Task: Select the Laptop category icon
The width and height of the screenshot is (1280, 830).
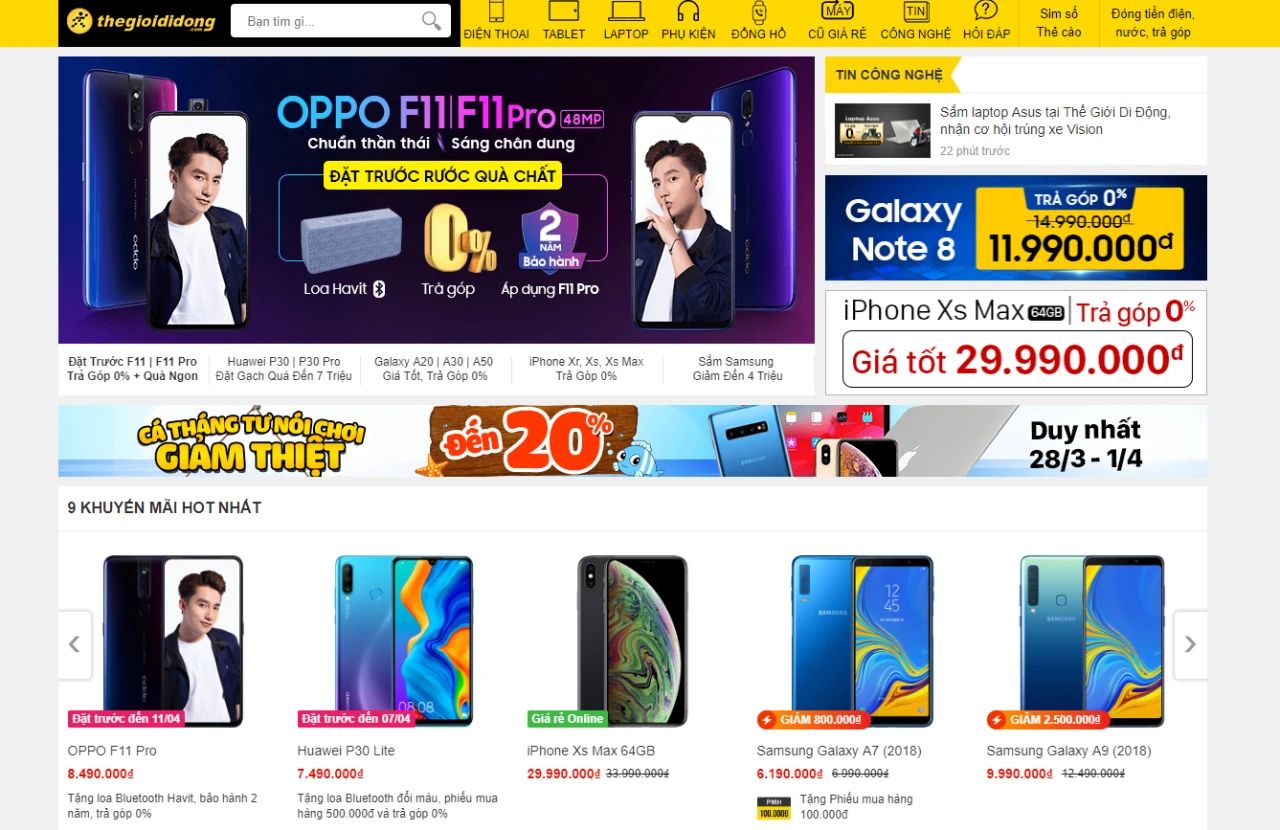Action: pos(626,11)
